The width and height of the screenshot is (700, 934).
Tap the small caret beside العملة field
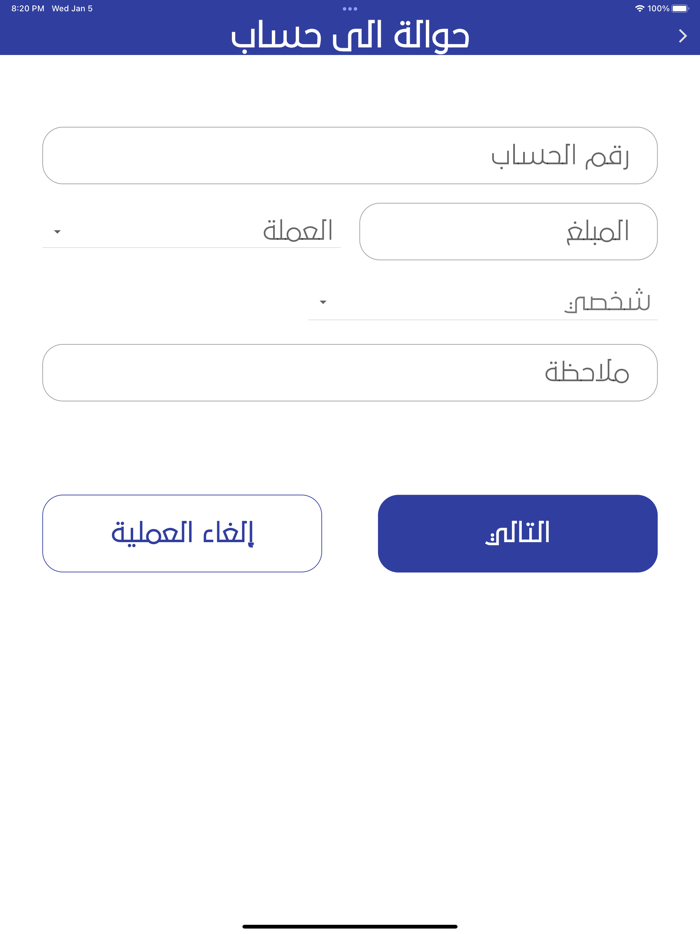(57, 232)
